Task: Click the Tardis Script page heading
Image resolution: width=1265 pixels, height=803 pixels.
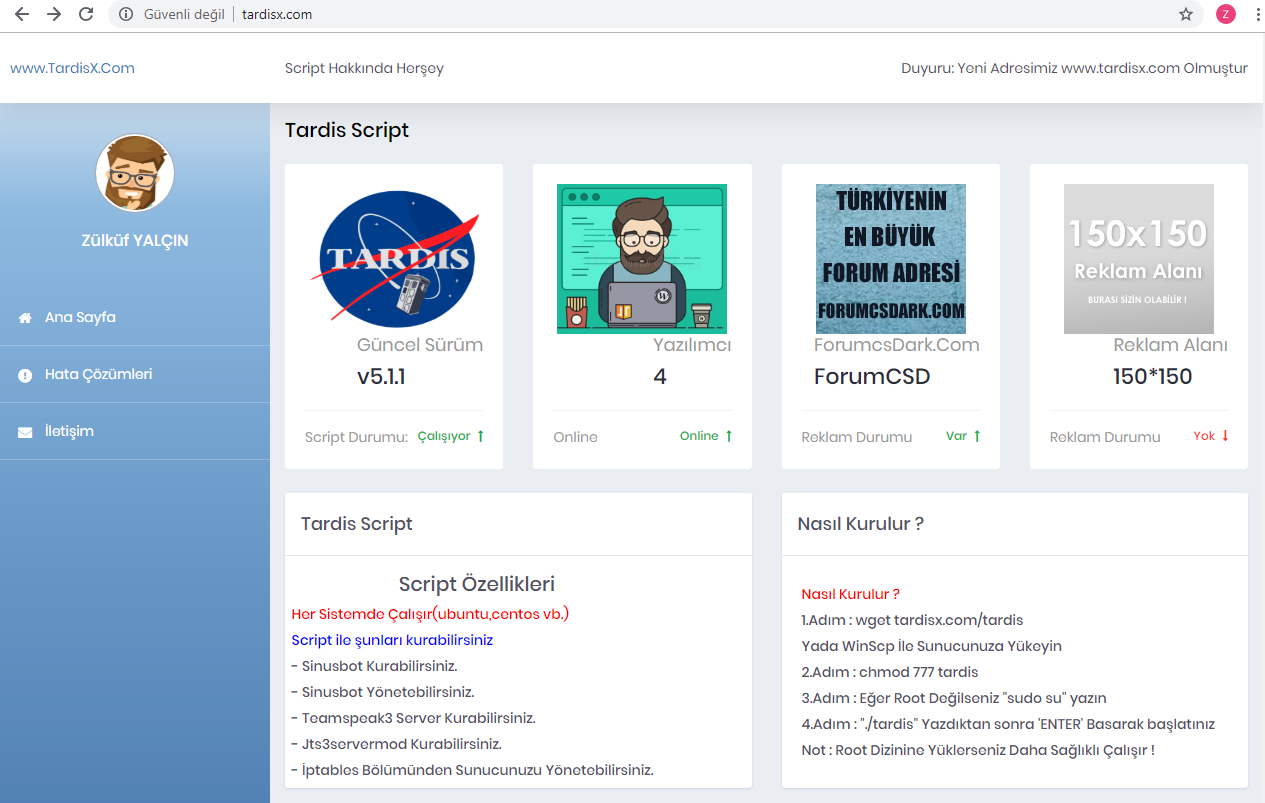Action: pos(347,130)
